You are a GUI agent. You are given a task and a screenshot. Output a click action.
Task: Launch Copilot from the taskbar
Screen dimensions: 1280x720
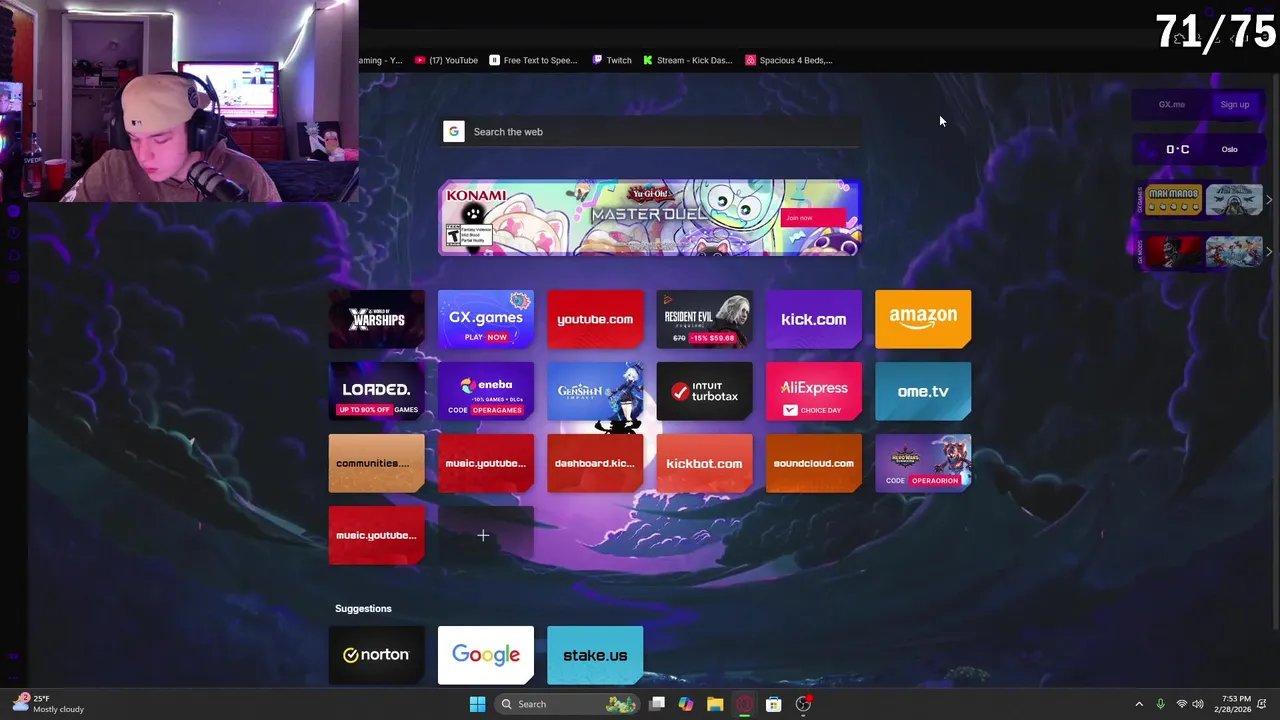(x=686, y=704)
